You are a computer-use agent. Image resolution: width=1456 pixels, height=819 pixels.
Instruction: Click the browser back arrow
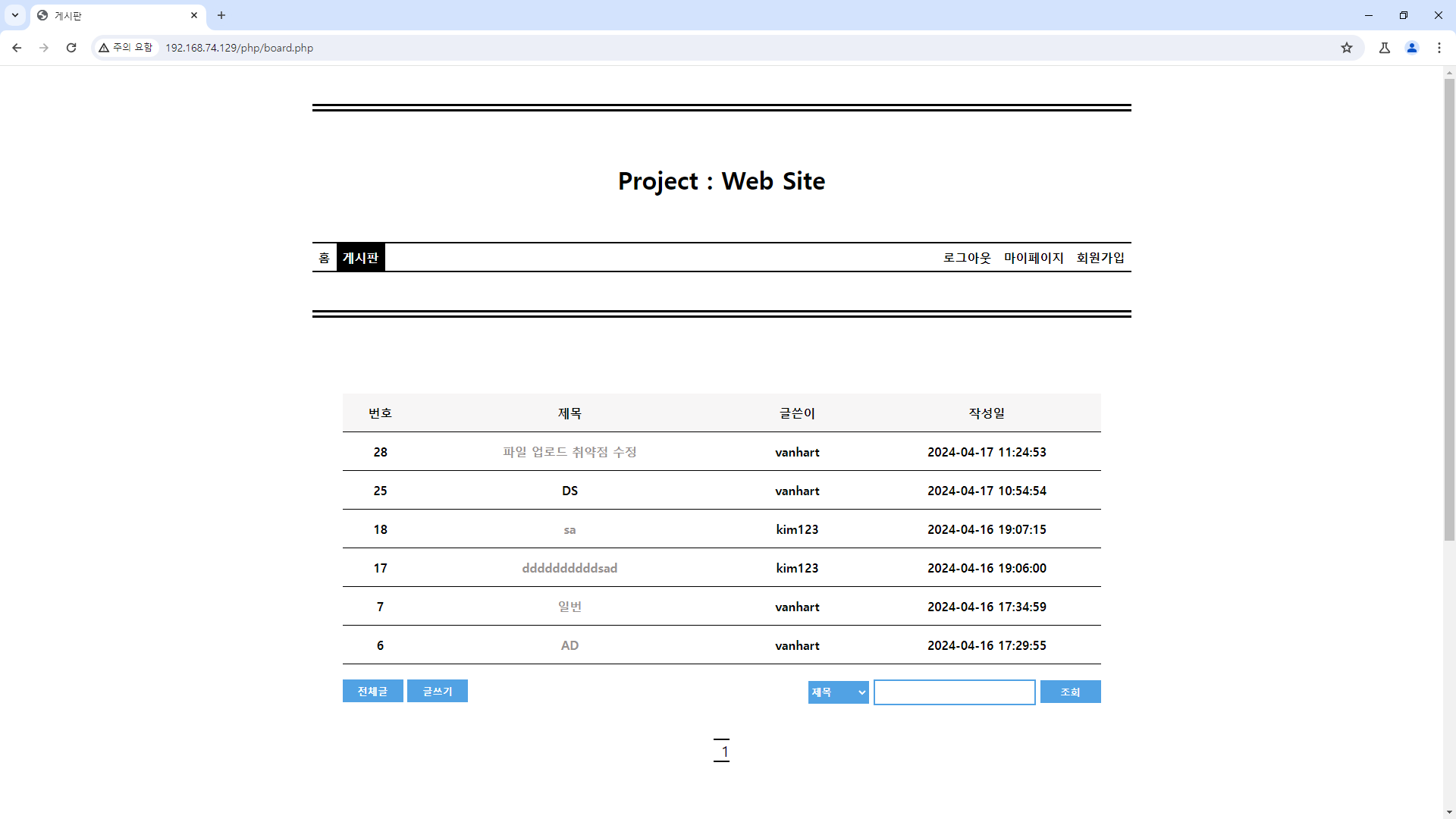[x=17, y=48]
